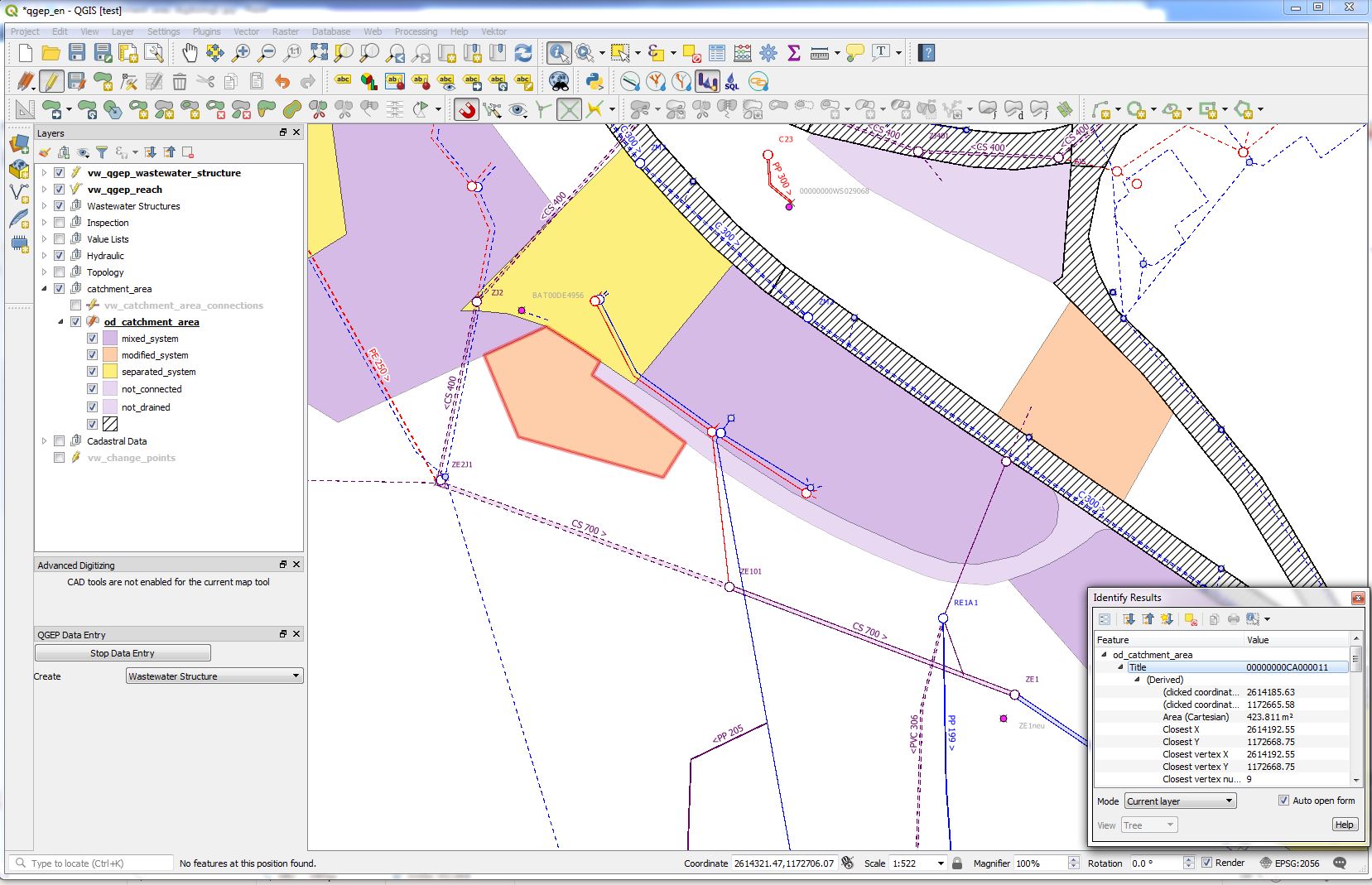This screenshot has width=1372, height=885.
Task: Collapse the (Derived) node in Identify Results
Action: coord(1137,680)
